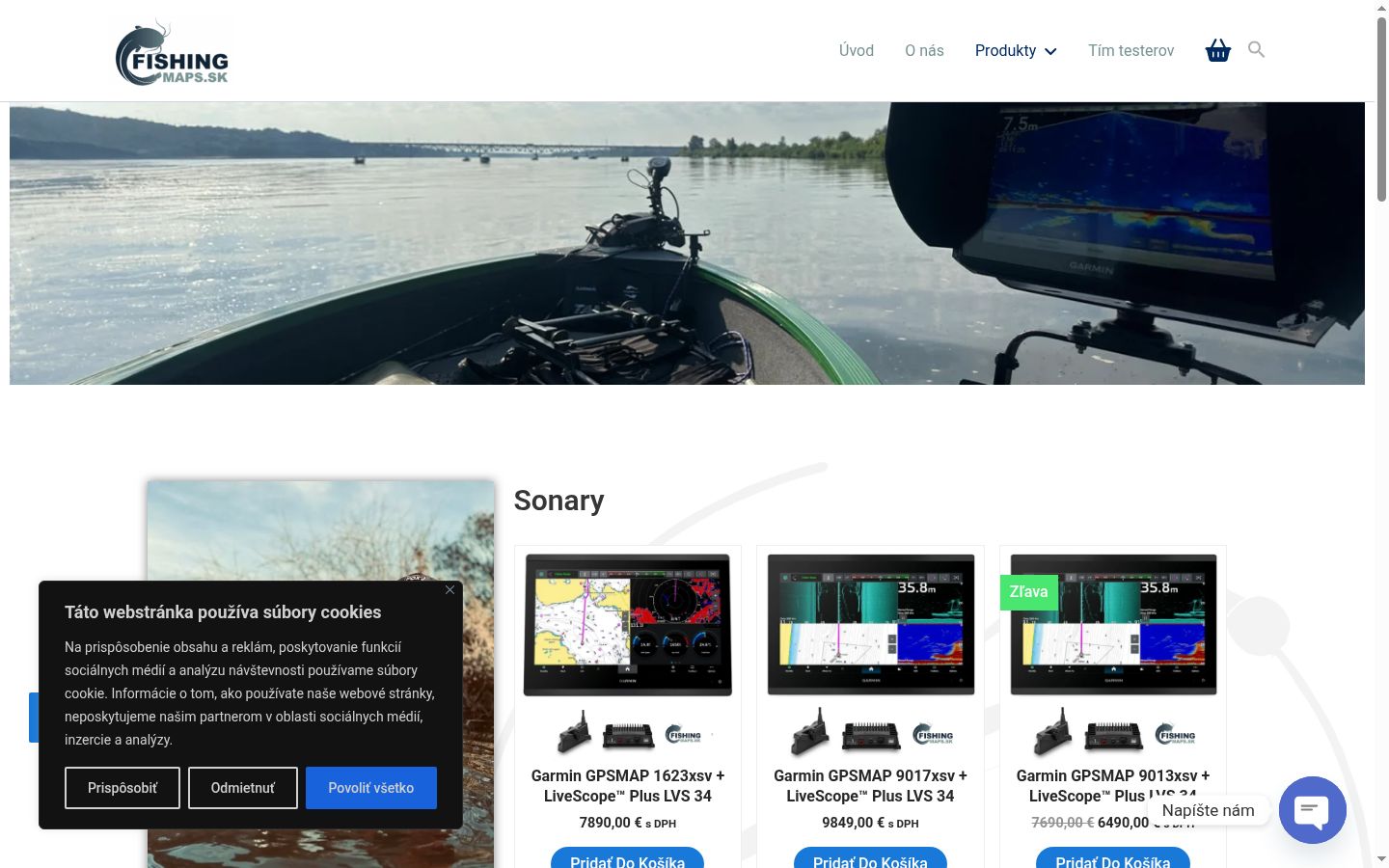Open the Garmin GPSMAP 1623xsv title link
This screenshot has height=868, width=1389.
click(x=628, y=786)
